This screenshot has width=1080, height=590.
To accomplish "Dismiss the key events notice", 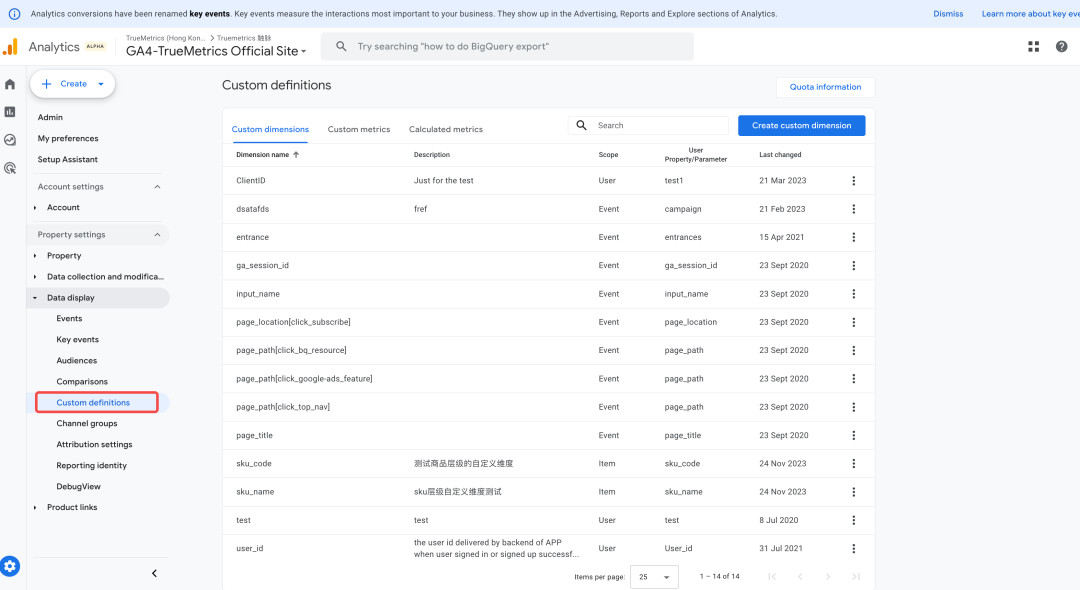I will pyautogui.click(x=948, y=14).
